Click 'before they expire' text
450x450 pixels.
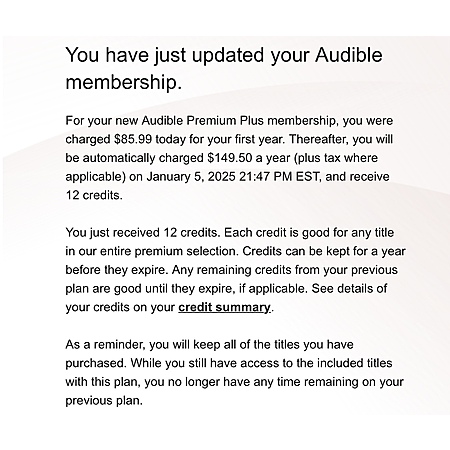[117, 270]
